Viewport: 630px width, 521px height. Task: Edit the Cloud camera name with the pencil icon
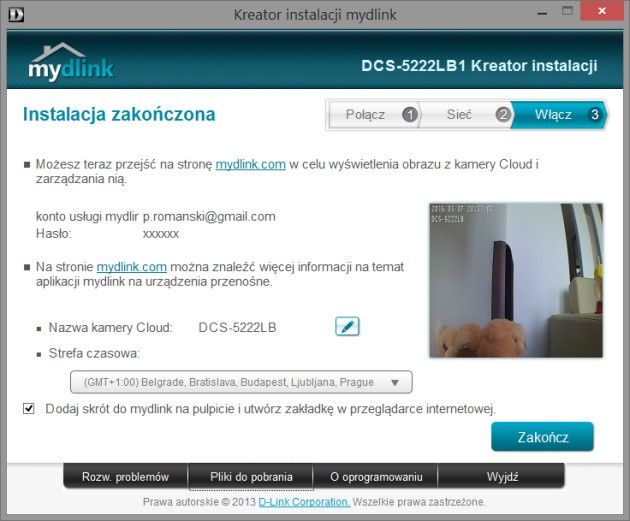point(347,326)
